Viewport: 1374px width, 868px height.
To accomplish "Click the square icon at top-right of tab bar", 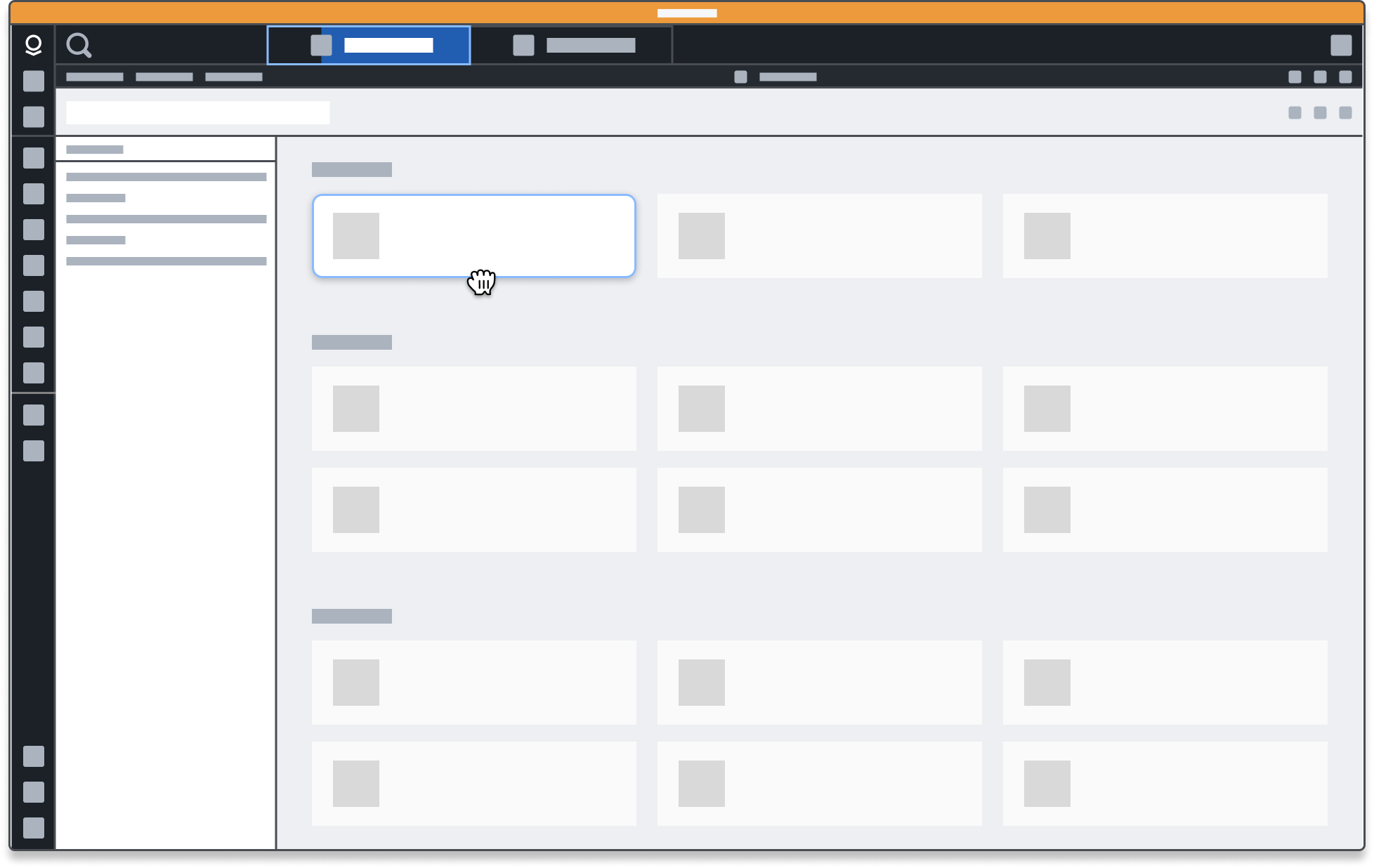I will tap(1341, 45).
